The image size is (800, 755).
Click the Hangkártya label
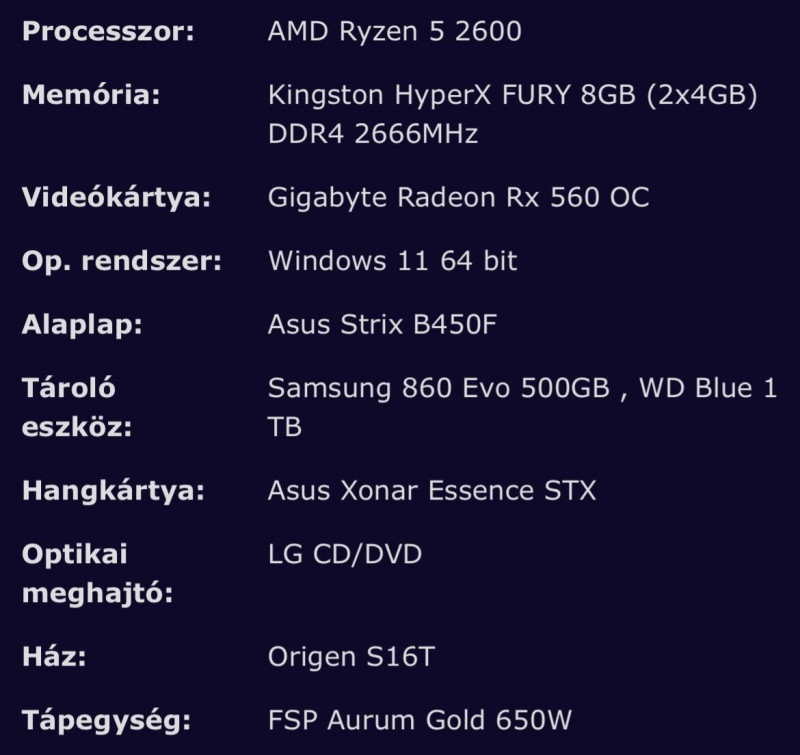click(113, 491)
